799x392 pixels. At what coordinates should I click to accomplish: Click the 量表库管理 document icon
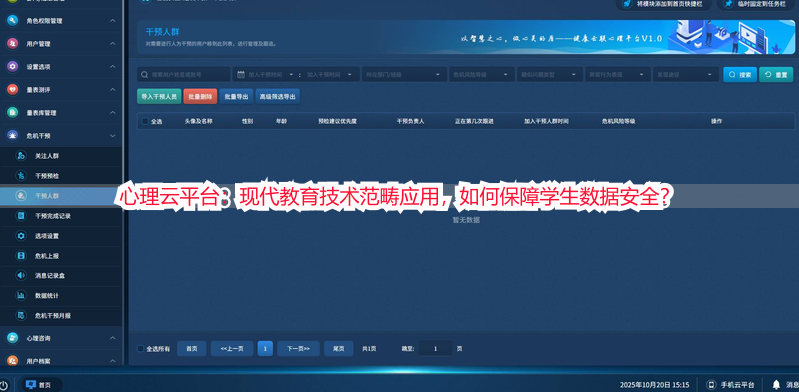(x=13, y=113)
